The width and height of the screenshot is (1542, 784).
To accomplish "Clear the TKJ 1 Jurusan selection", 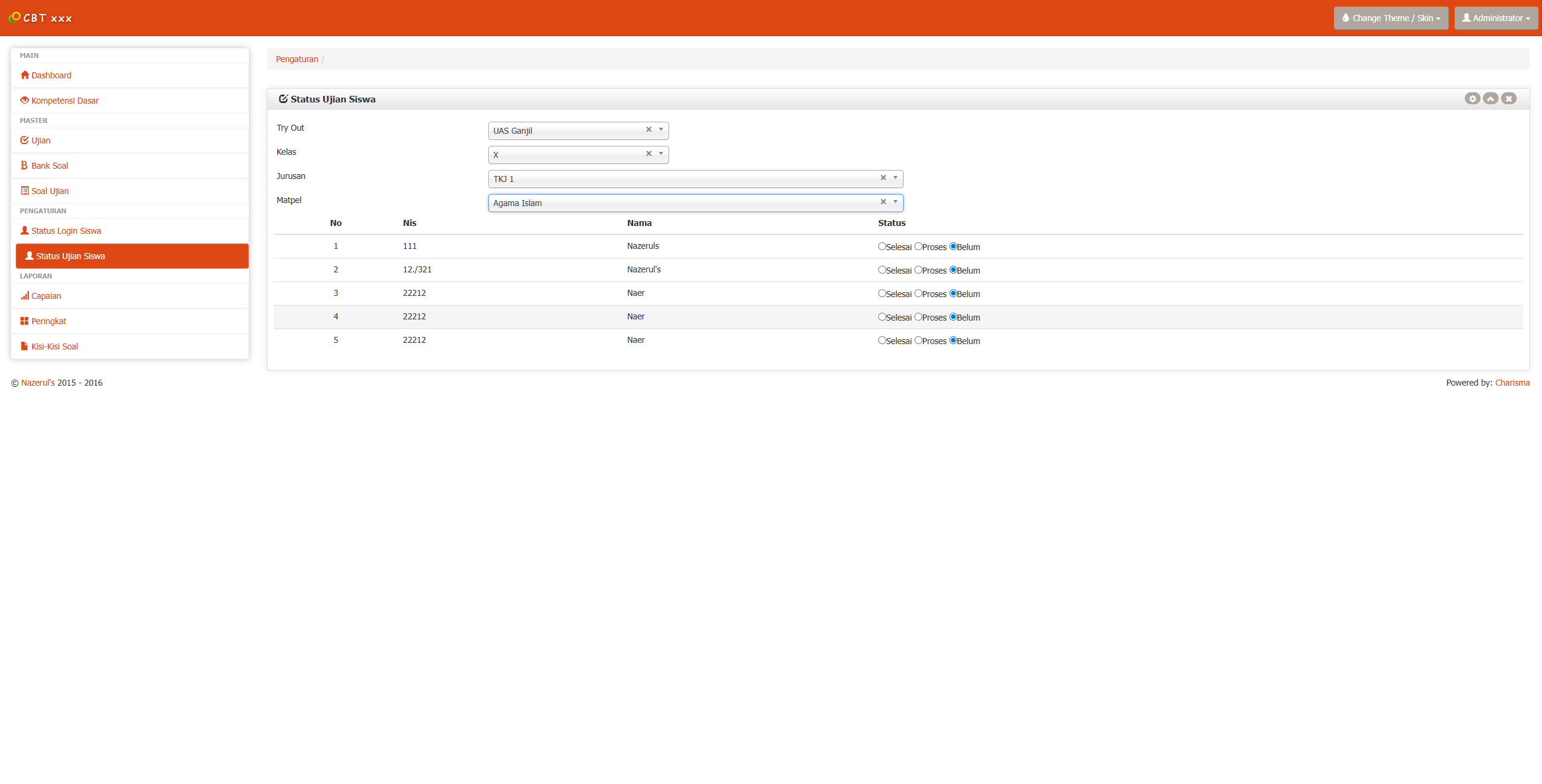I will [883, 177].
